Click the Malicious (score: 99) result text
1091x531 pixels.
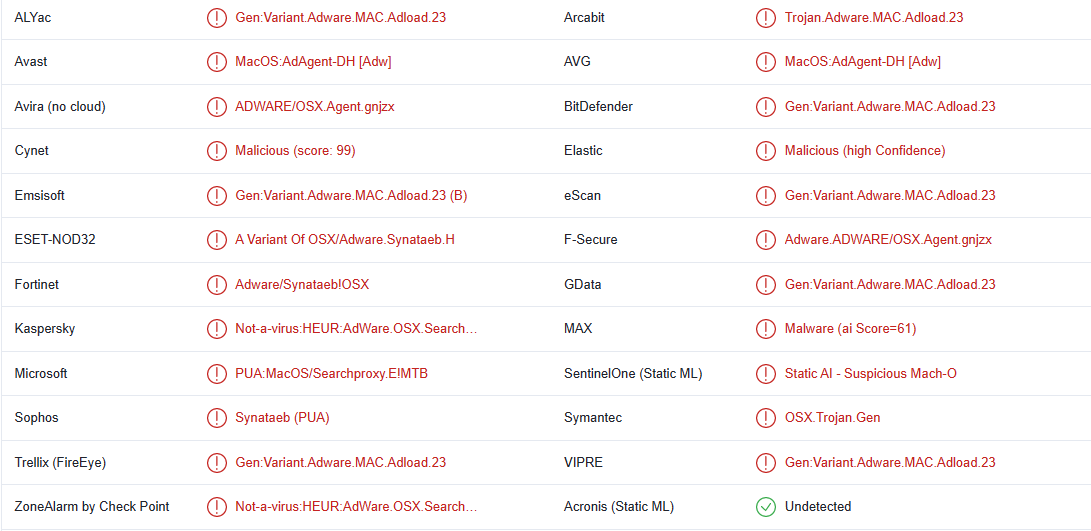point(295,151)
